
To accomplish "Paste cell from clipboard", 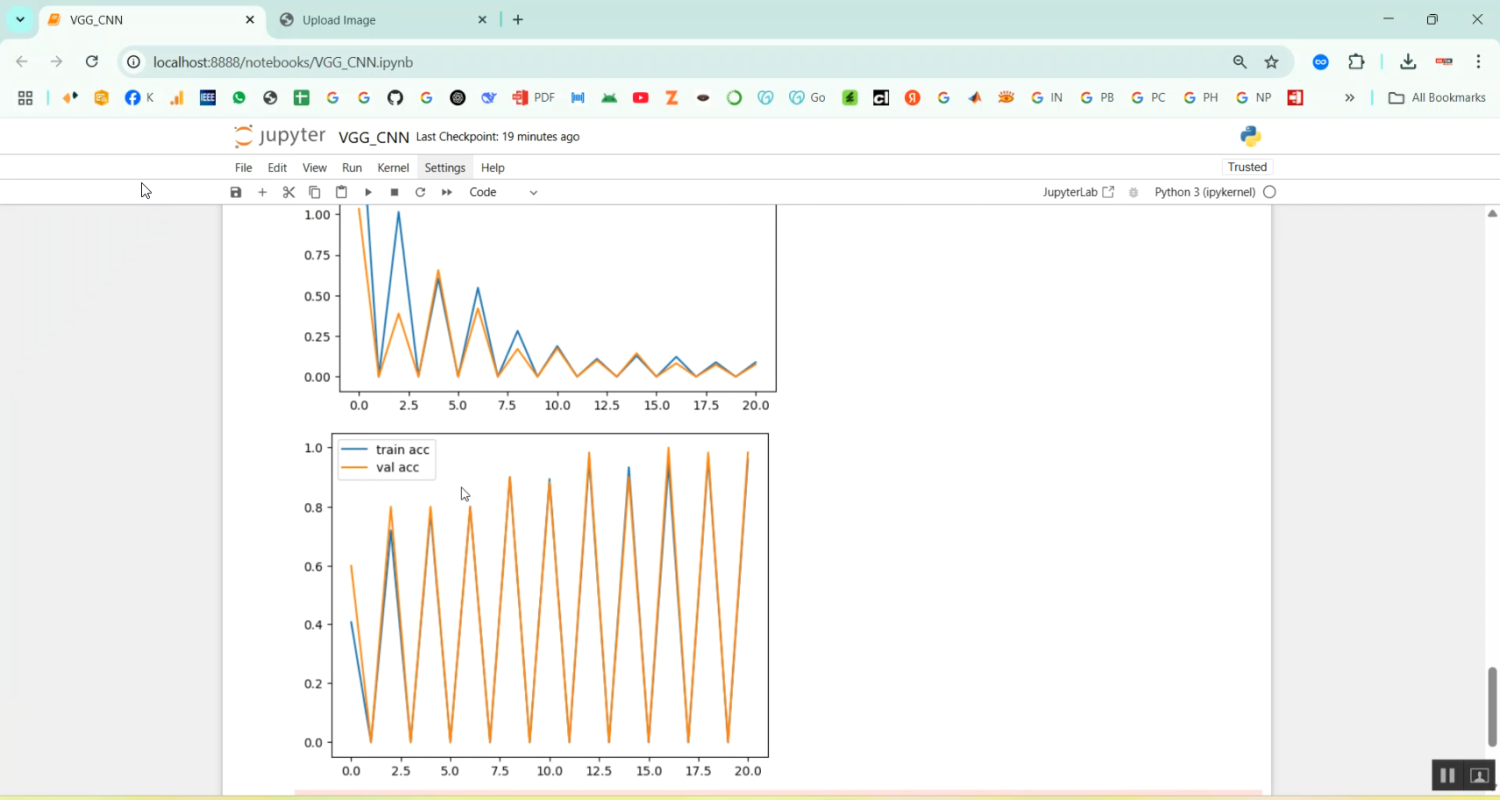I will click(x=341, y=192).
